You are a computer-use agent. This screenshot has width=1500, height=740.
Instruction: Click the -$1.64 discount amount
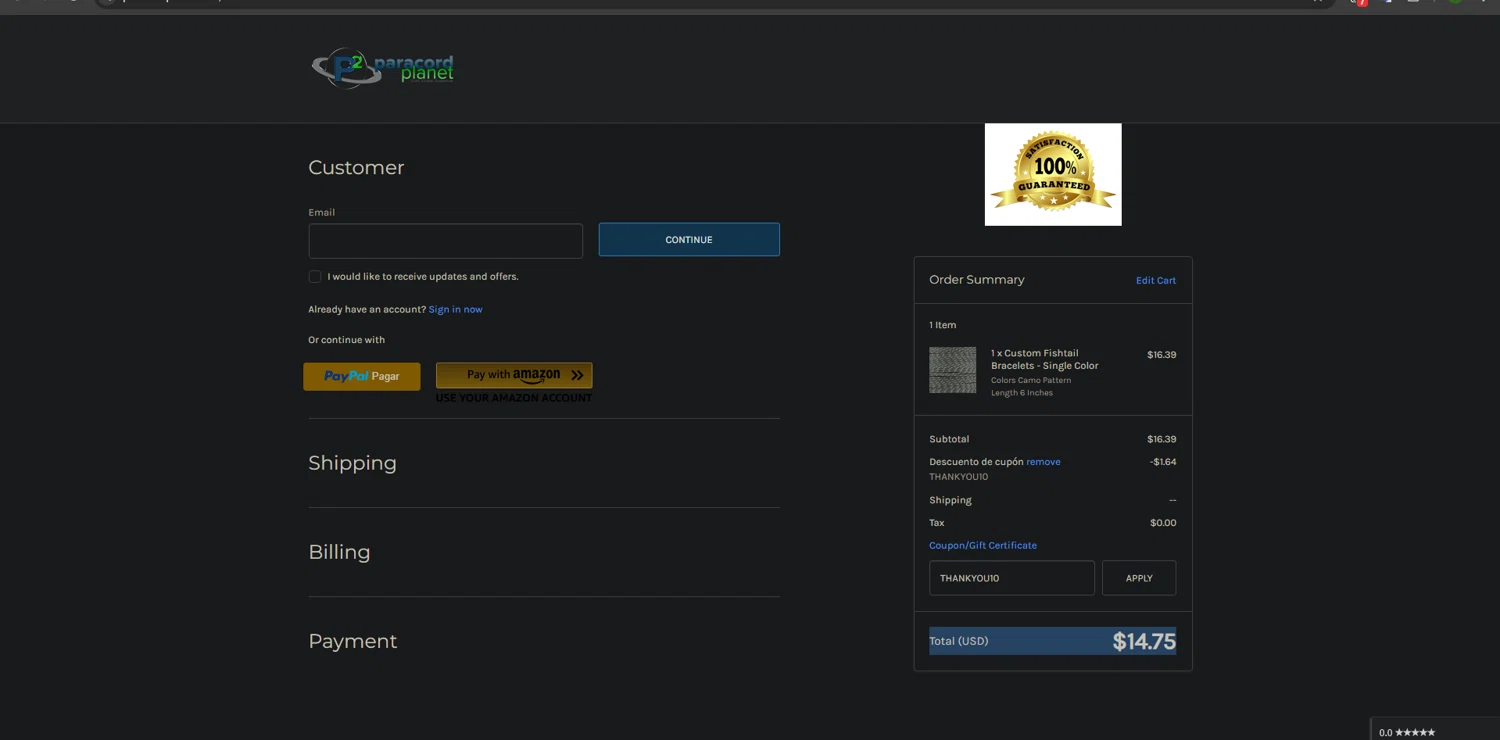click(1163, 462)
